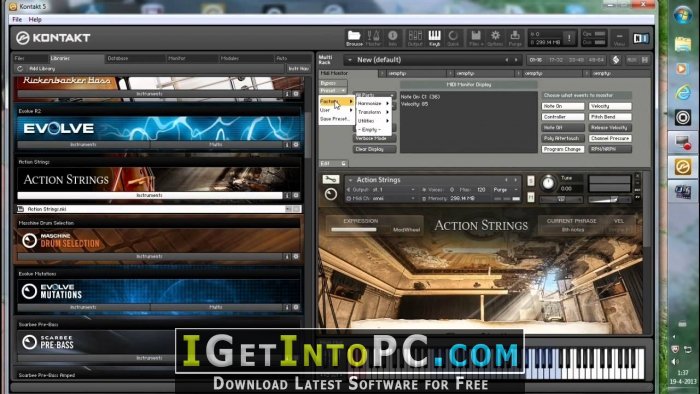Disable Pitch Bend event monitoring
This screenshot has width=700, height=394.
pos(610,117)
